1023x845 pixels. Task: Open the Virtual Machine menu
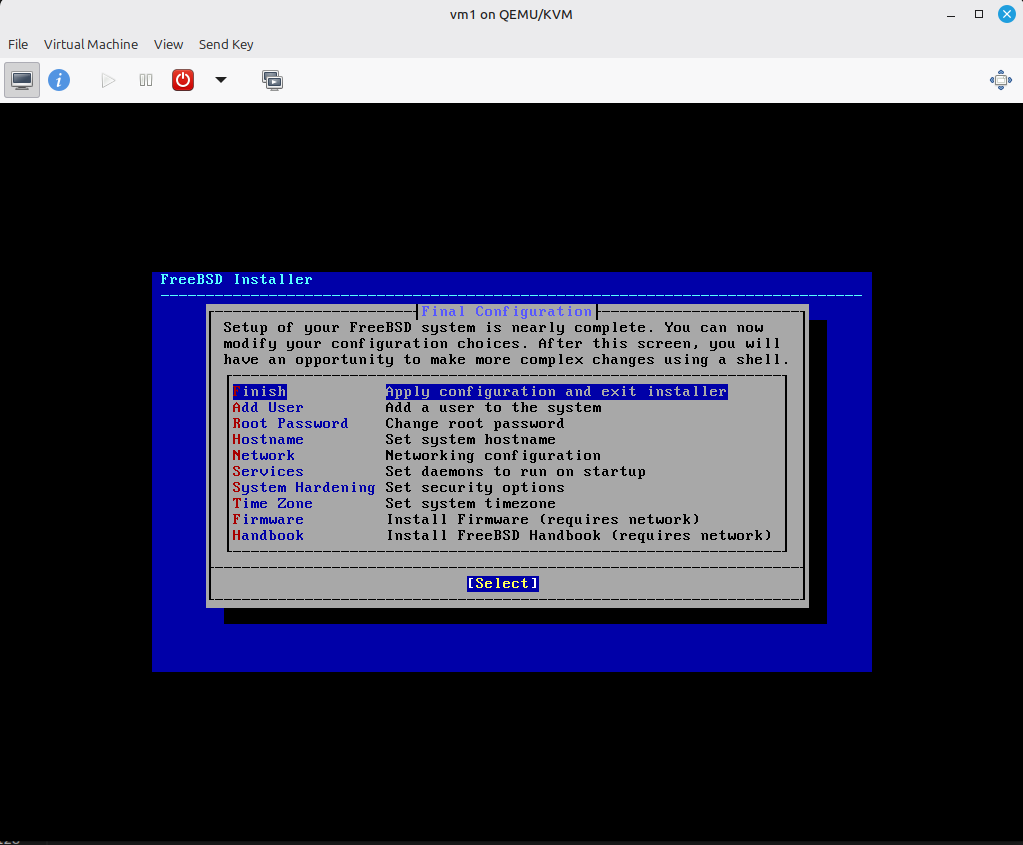click(x=91, y=44)
